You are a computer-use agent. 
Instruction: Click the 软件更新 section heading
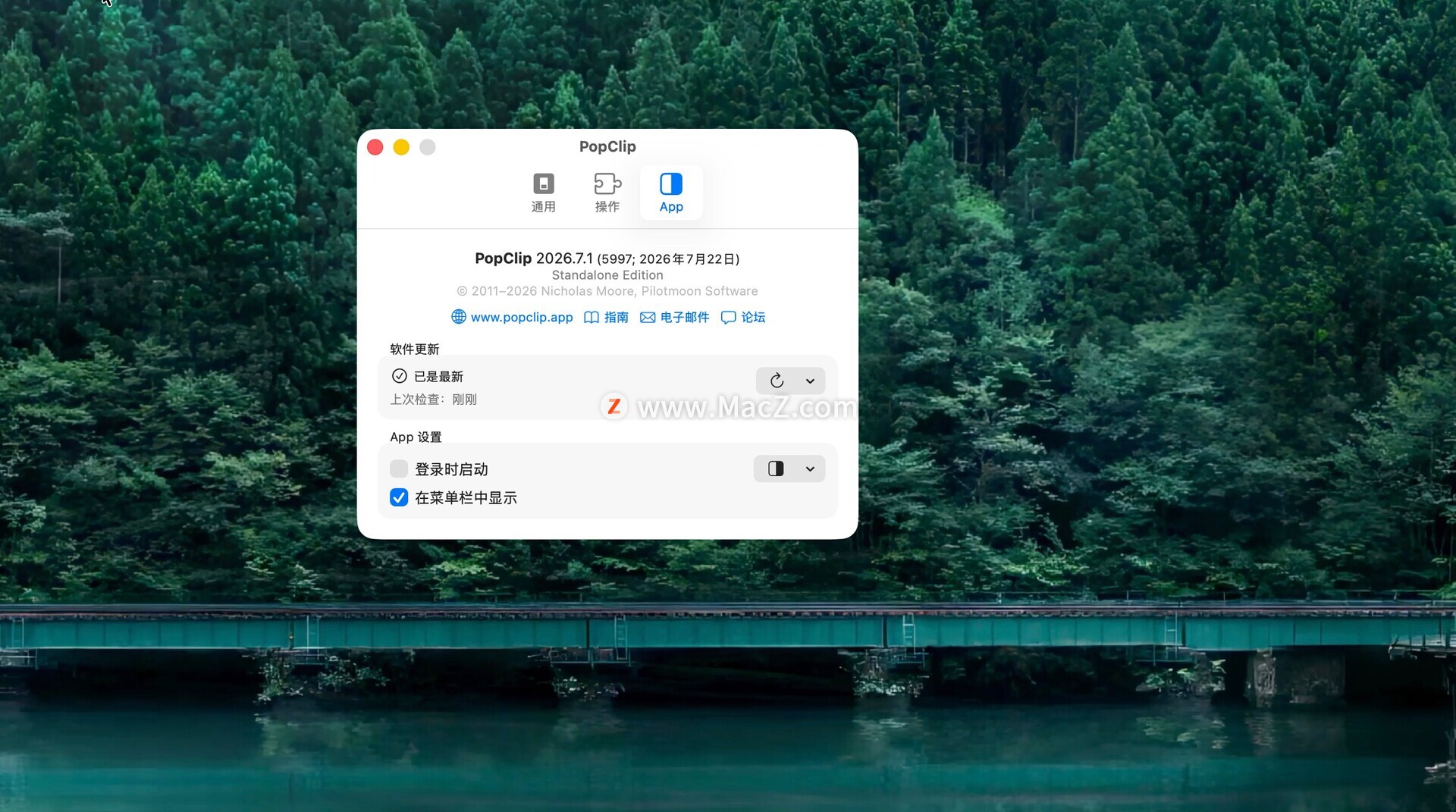(415, 350)
